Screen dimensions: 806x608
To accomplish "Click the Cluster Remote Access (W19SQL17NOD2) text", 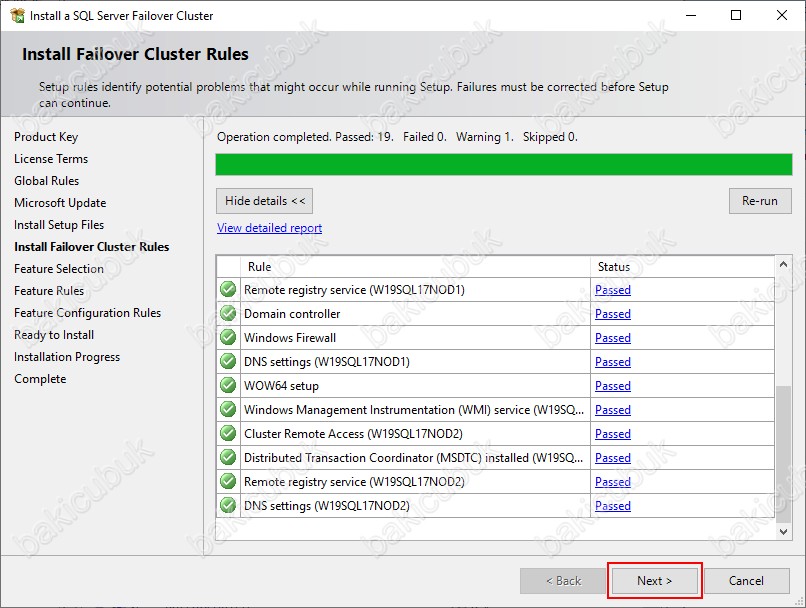I will [x=353, y=433].
